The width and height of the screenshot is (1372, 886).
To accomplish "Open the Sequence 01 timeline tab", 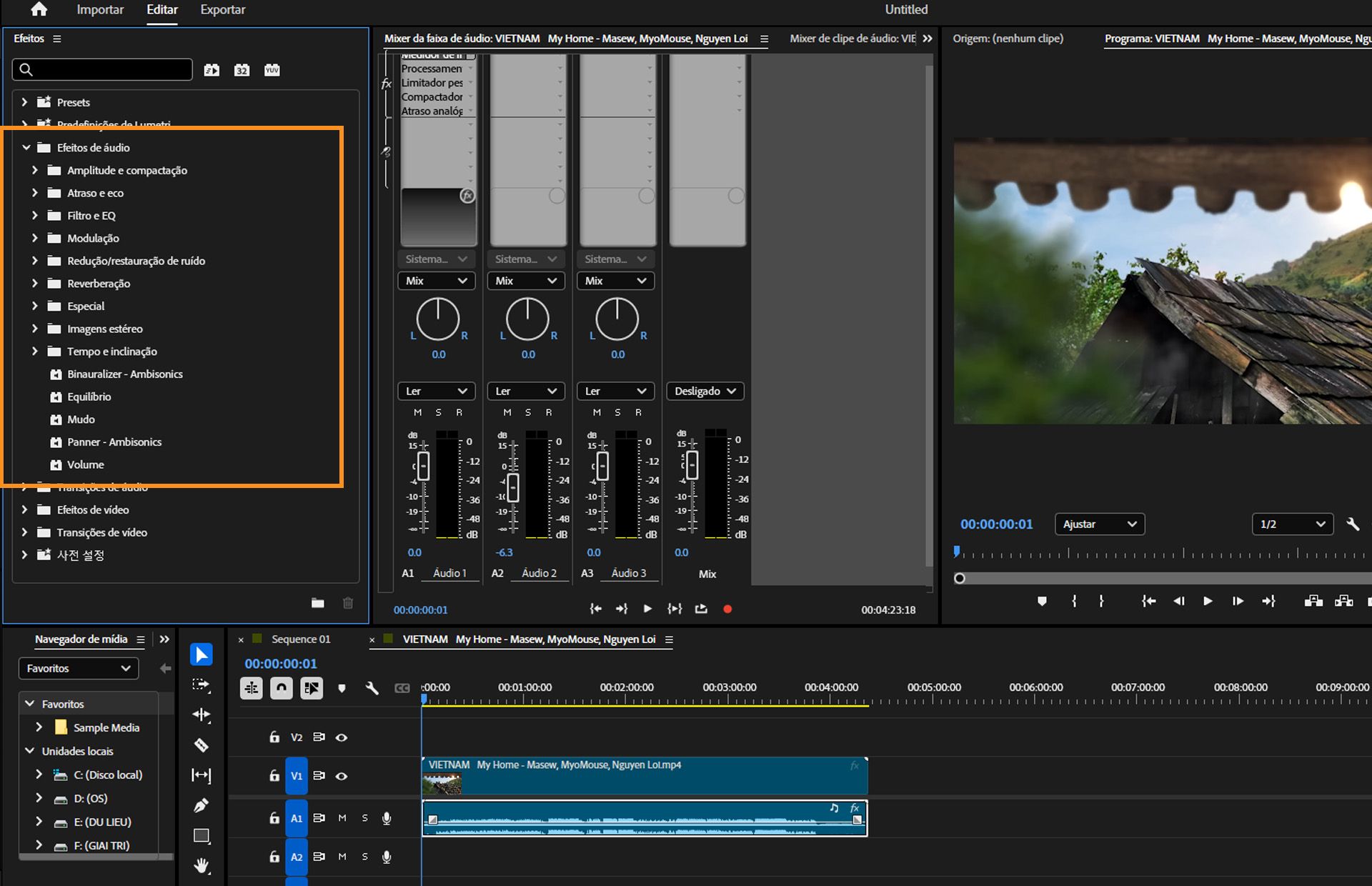I will 299,639.
